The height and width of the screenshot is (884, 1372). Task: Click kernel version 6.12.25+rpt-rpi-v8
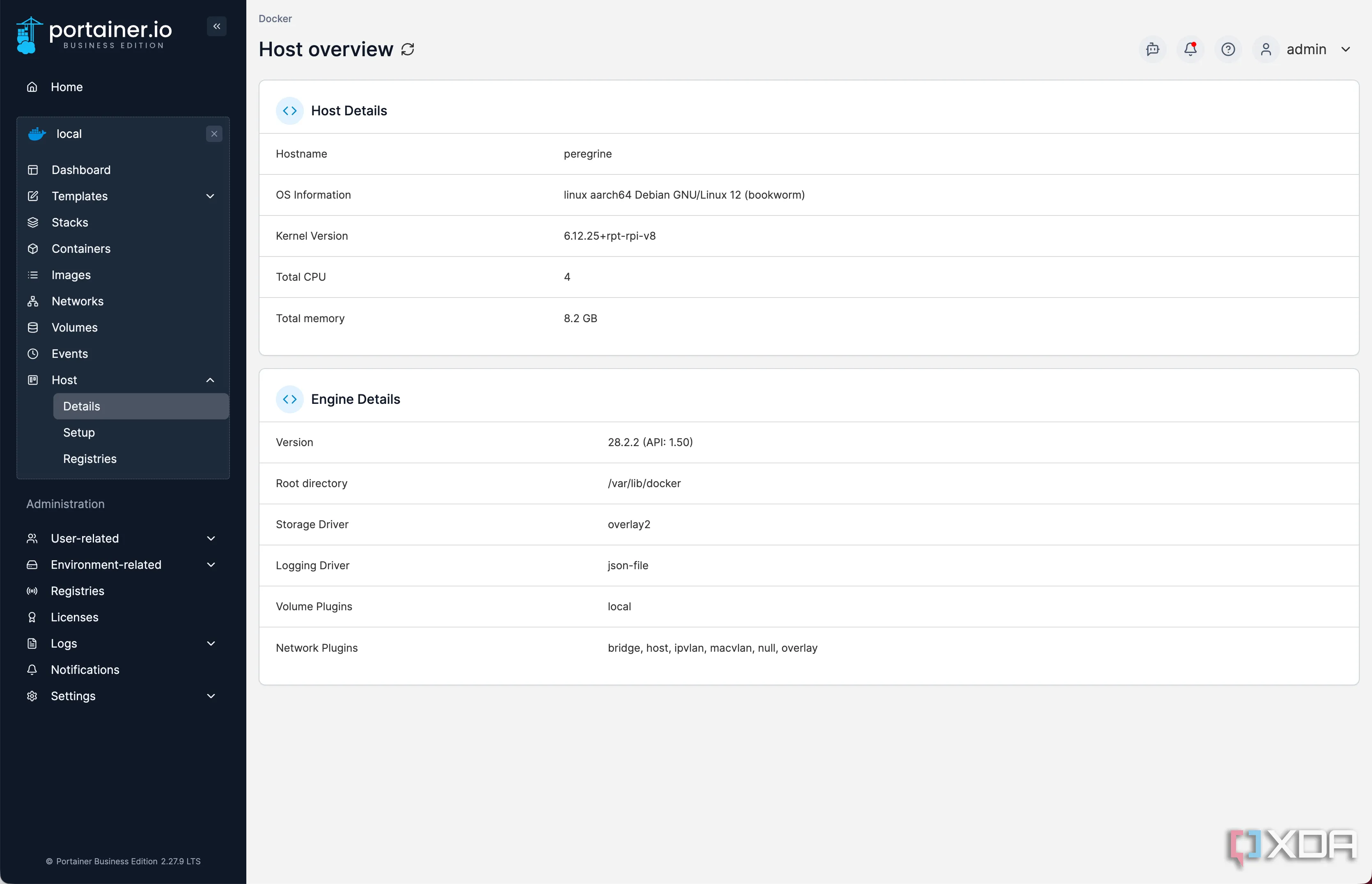[x=610, y=236]
